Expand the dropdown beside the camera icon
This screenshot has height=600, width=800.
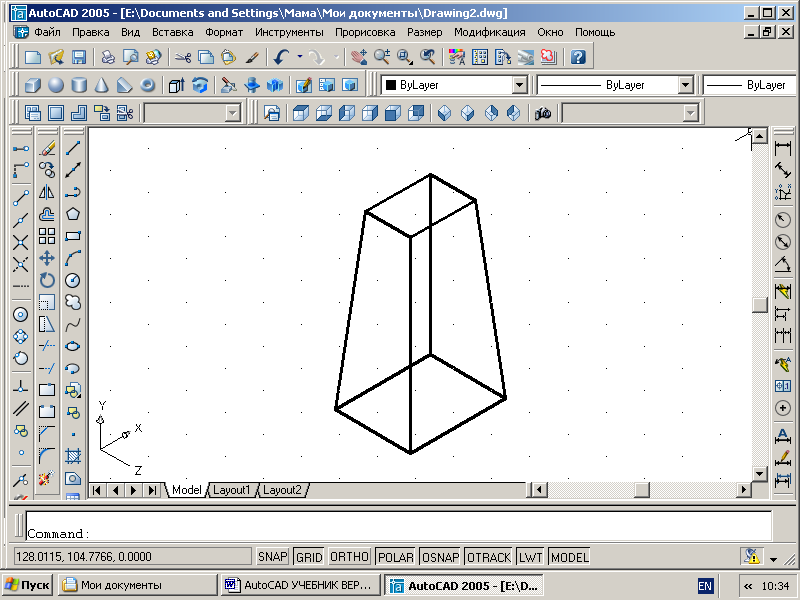(690, 113)
